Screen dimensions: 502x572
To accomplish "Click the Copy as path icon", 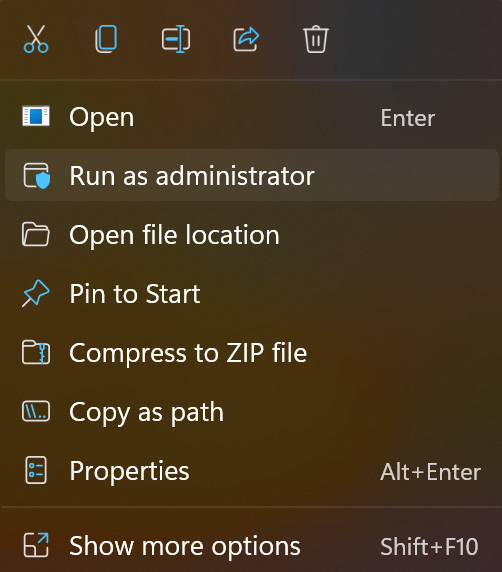I will [x=36, y=411].
